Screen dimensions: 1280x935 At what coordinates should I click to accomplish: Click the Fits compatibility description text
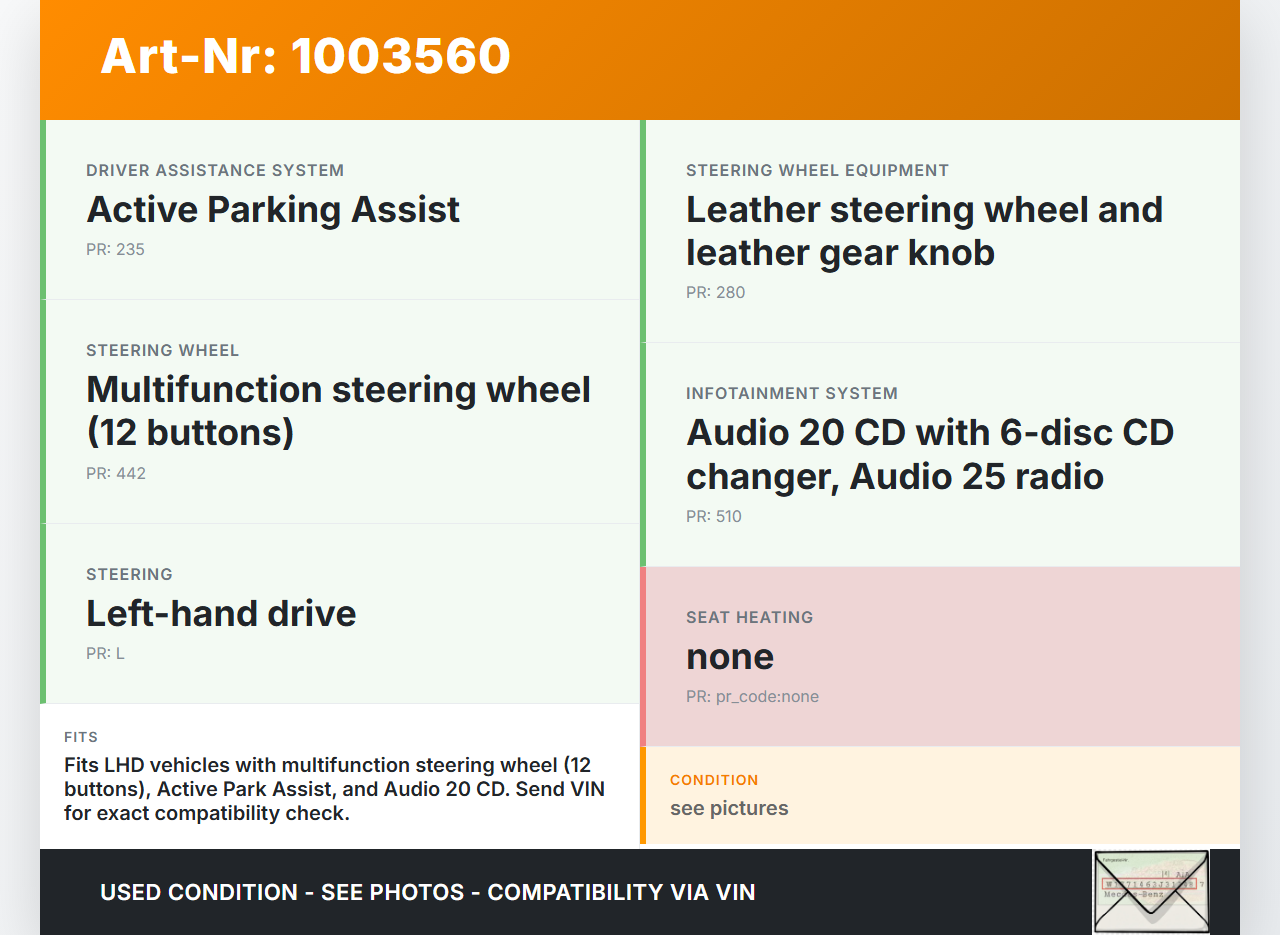pyautogui.click(x=335, y=789)
